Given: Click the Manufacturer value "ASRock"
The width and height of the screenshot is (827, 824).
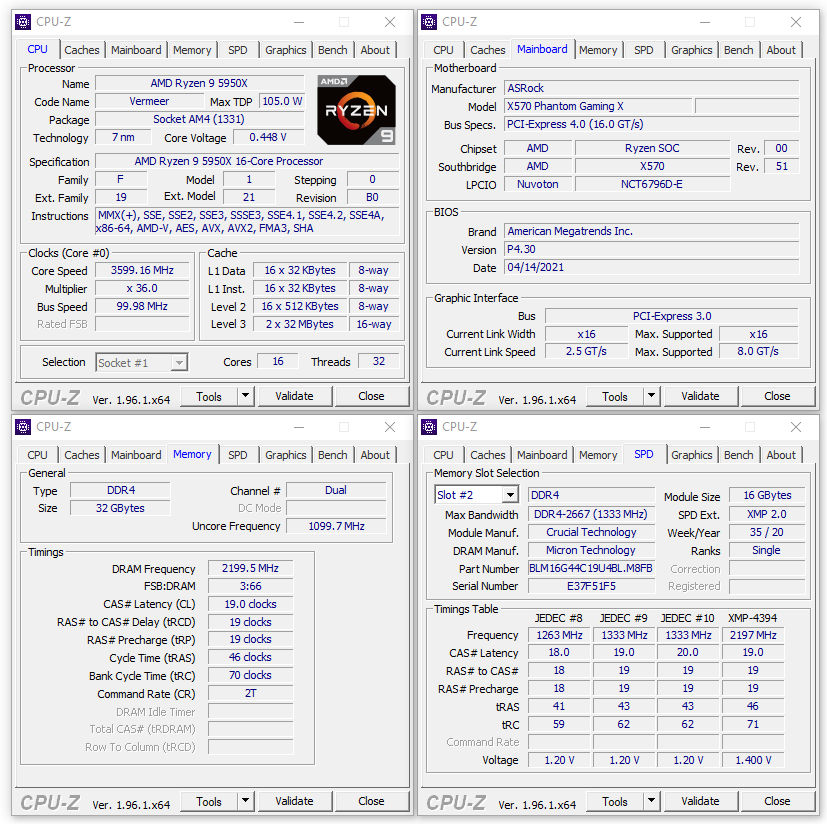Looking at the screenshot, I should point(651,88).
